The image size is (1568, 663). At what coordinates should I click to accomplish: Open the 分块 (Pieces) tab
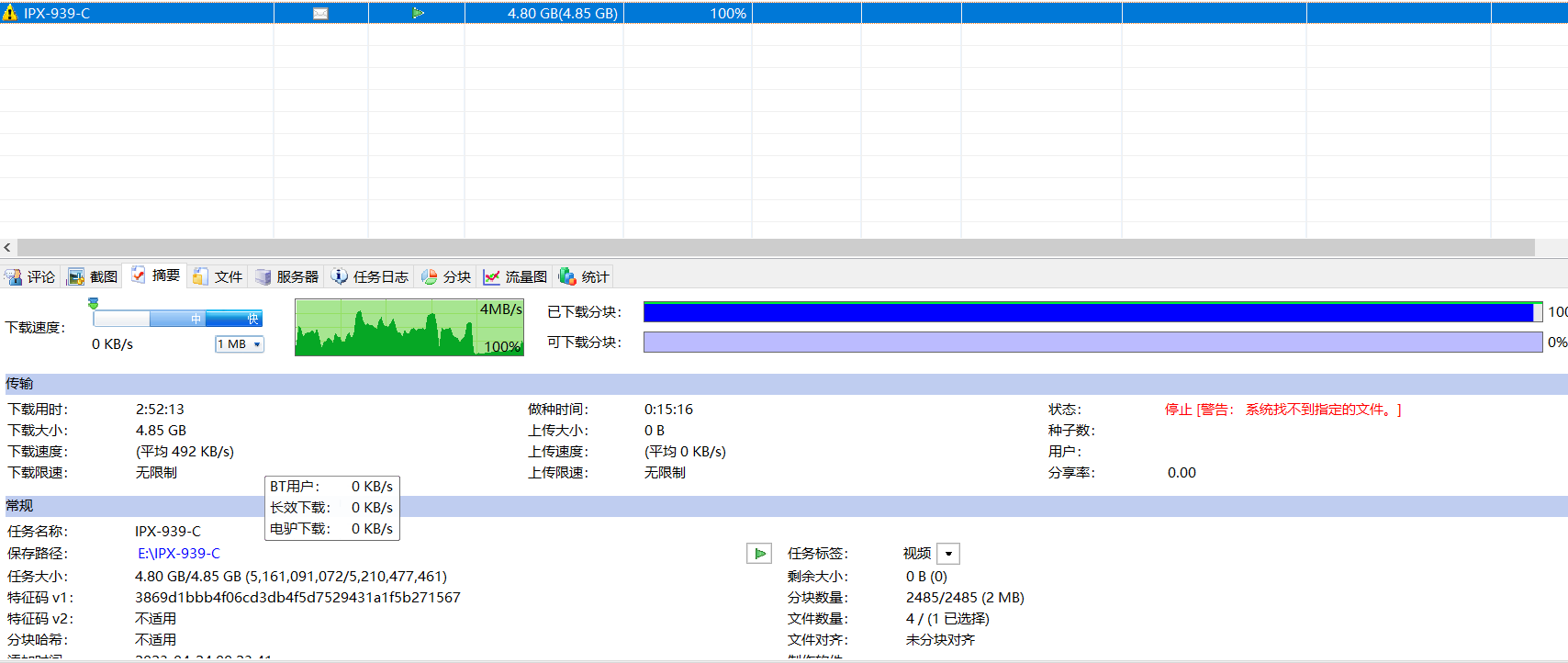coord(446,276)
